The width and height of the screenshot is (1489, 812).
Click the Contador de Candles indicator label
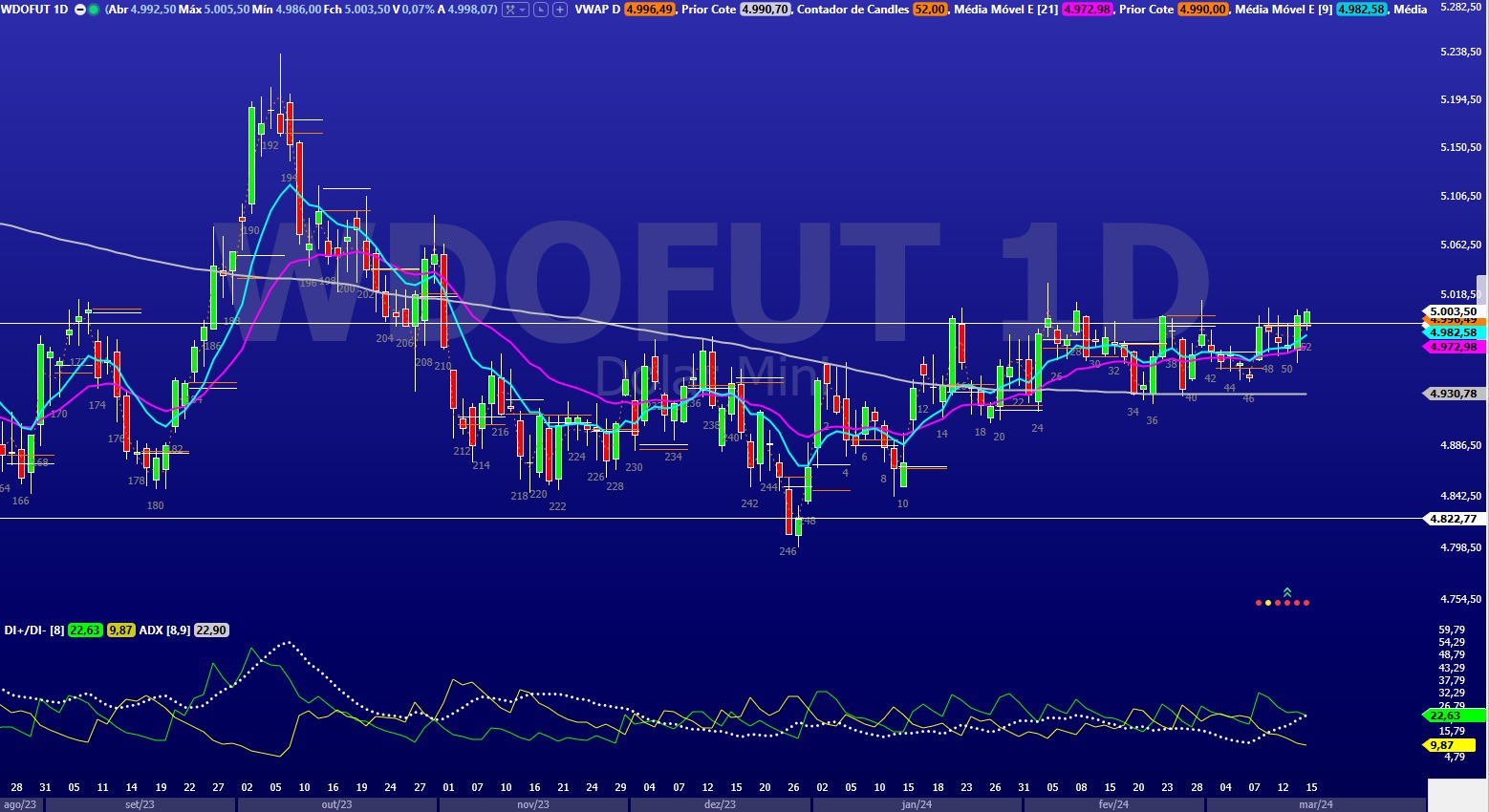[852, 10]
